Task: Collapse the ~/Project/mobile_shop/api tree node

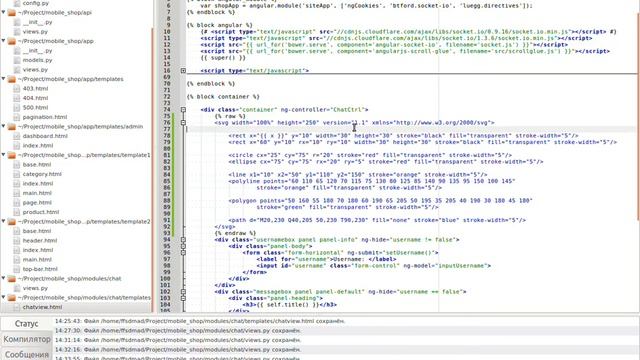Action: (4, 13)
